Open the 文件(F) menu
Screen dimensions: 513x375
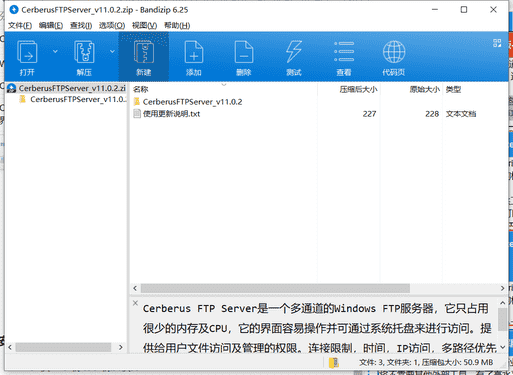click(x=20, y=25)
